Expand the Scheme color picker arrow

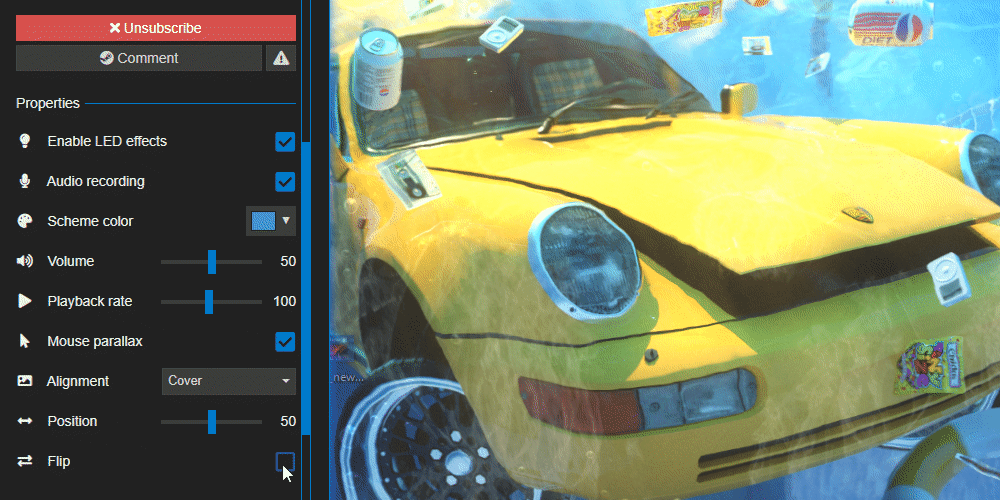click(x=286, y=220)
